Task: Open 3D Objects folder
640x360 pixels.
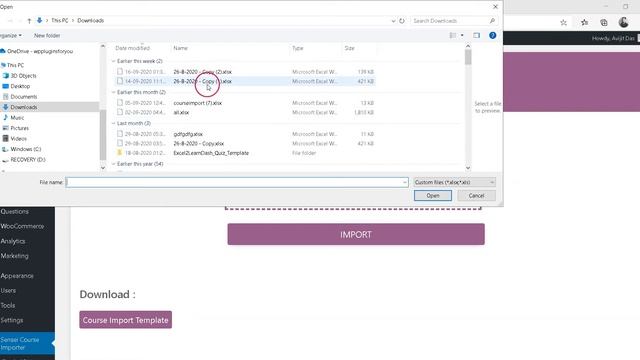Action: point(20,76)
